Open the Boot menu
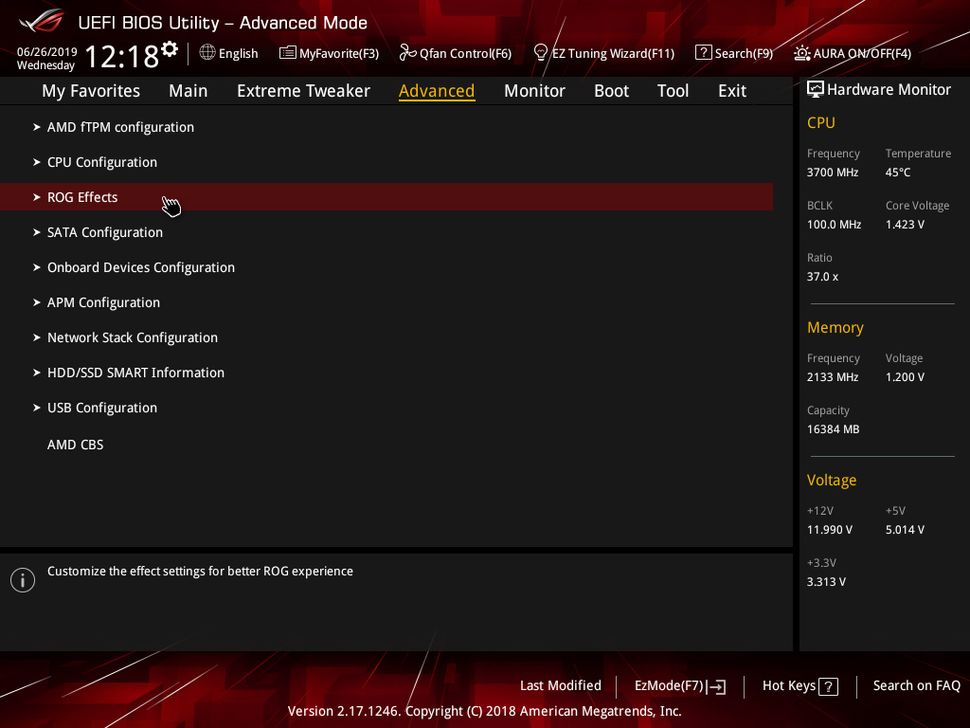Screen dimensions: 970x728 (611, 91)
